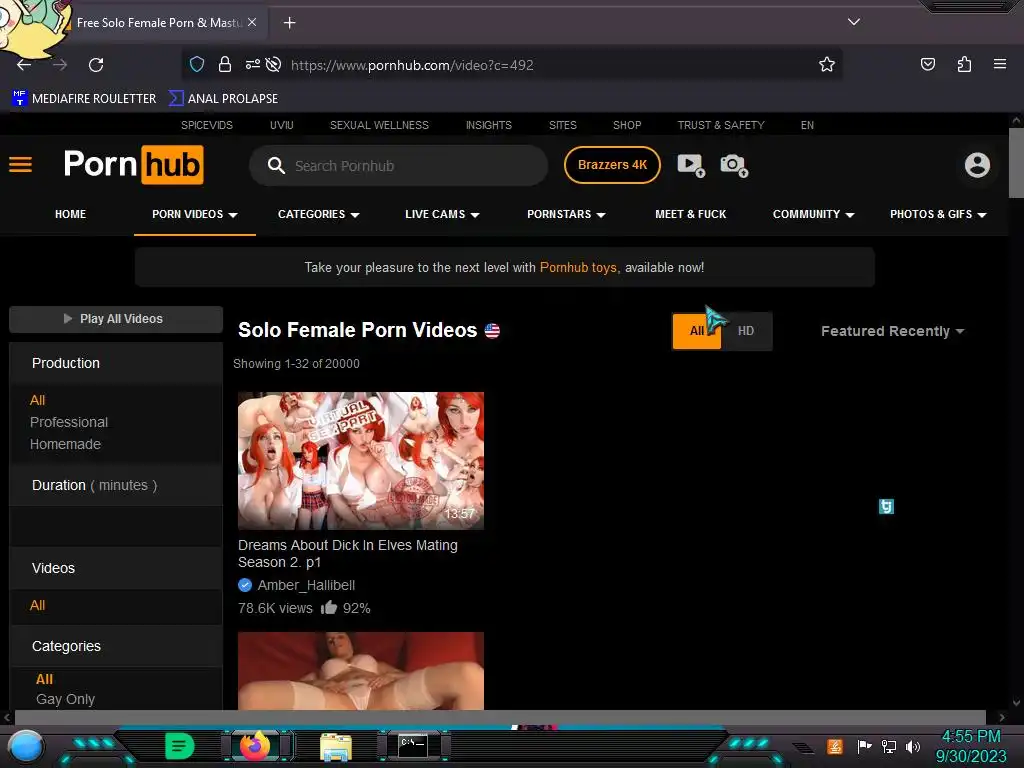This screenshot has width=1024, height=768.
Task: Click the upload photo camera icon
Action: pyautogui.click(x=734, y=165)
